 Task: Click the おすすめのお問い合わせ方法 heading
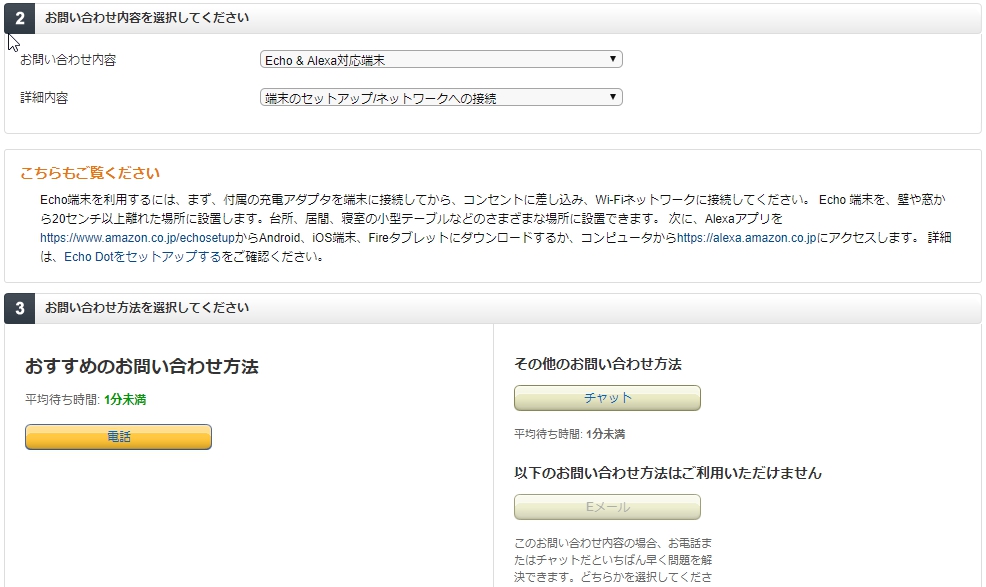(x=141, y=367)
